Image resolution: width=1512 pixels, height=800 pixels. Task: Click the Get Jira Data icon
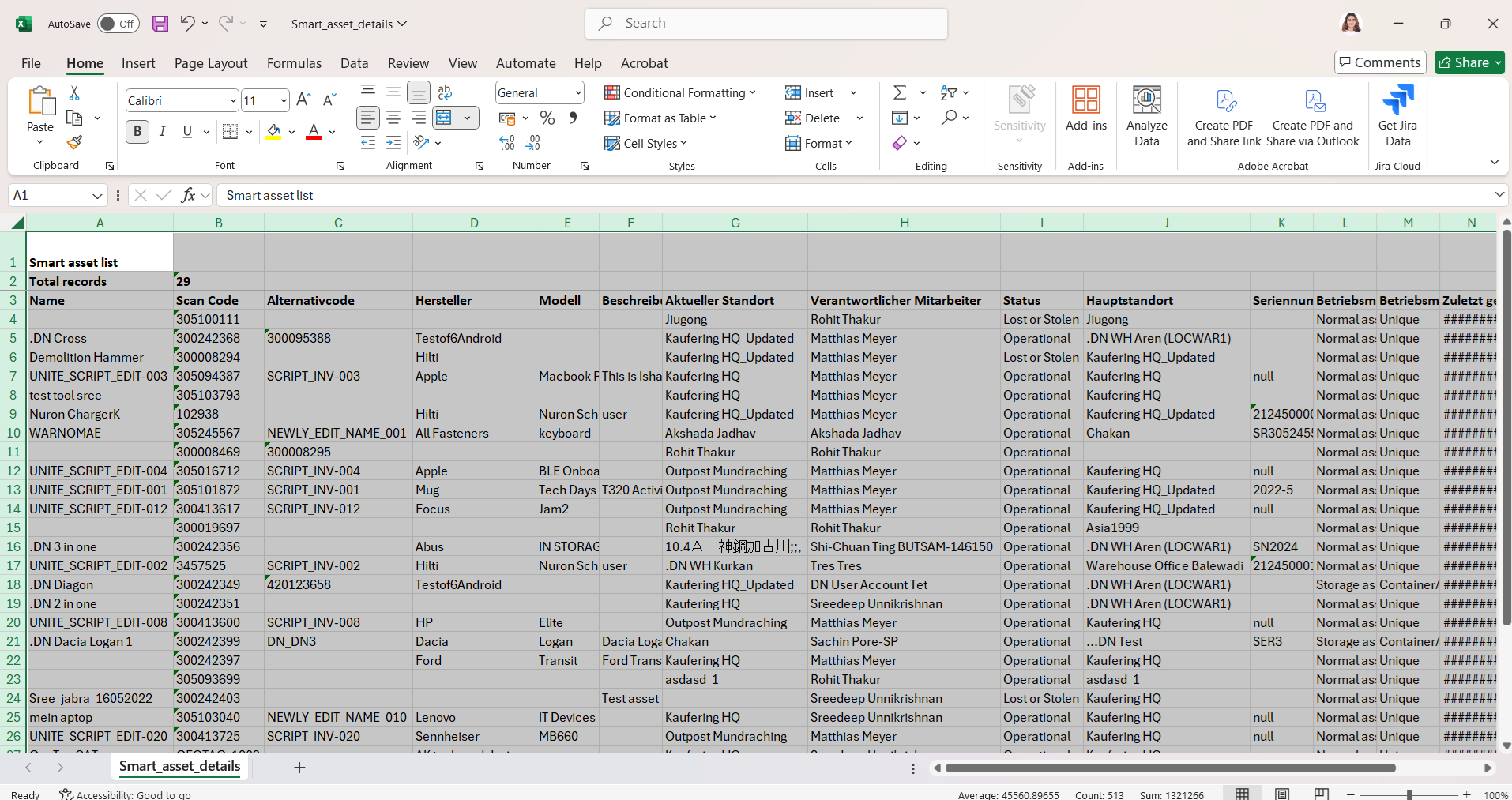pyautogui.click(x=1397, y=117)
